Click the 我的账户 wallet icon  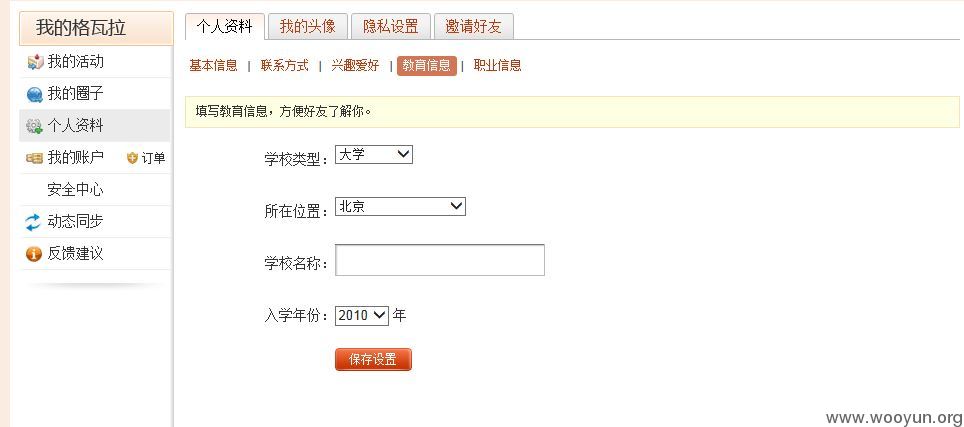[34, 159]
